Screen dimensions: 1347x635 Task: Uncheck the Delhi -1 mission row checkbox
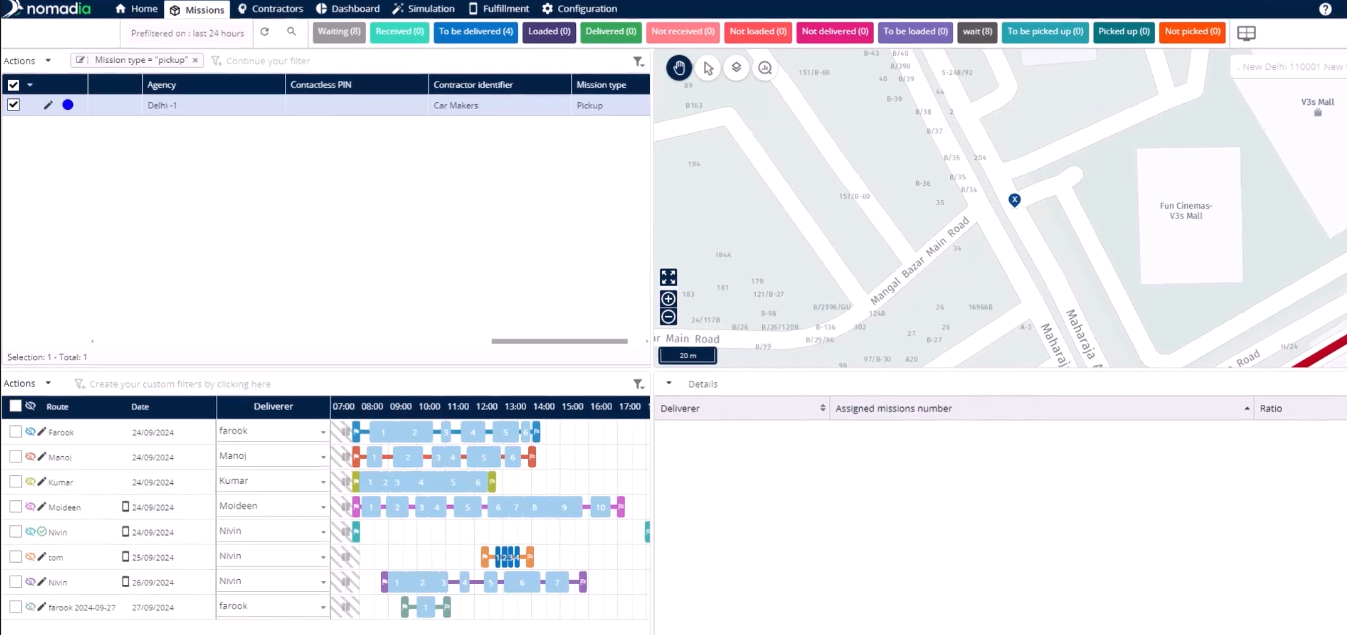[x=13, y=105]
